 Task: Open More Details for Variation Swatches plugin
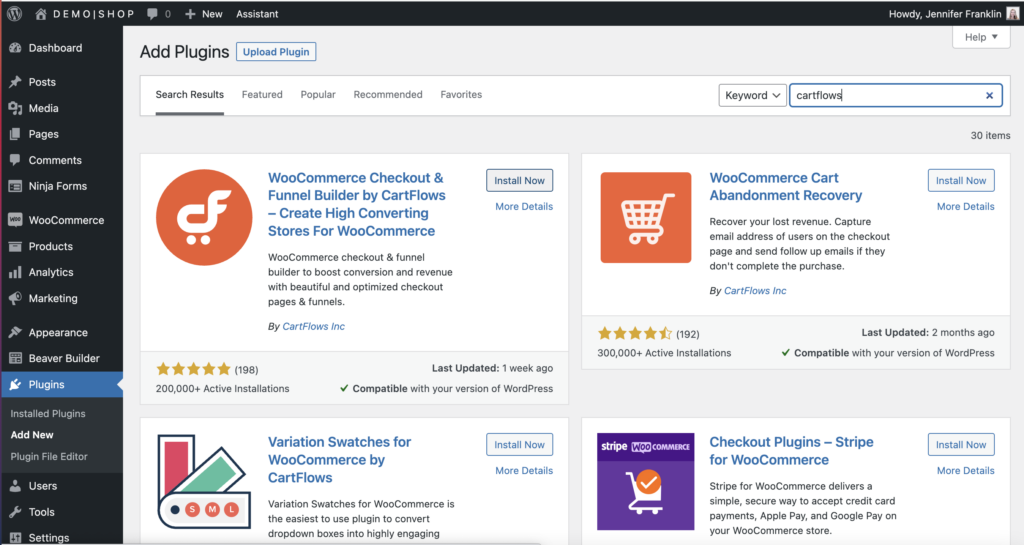[524, 470]
